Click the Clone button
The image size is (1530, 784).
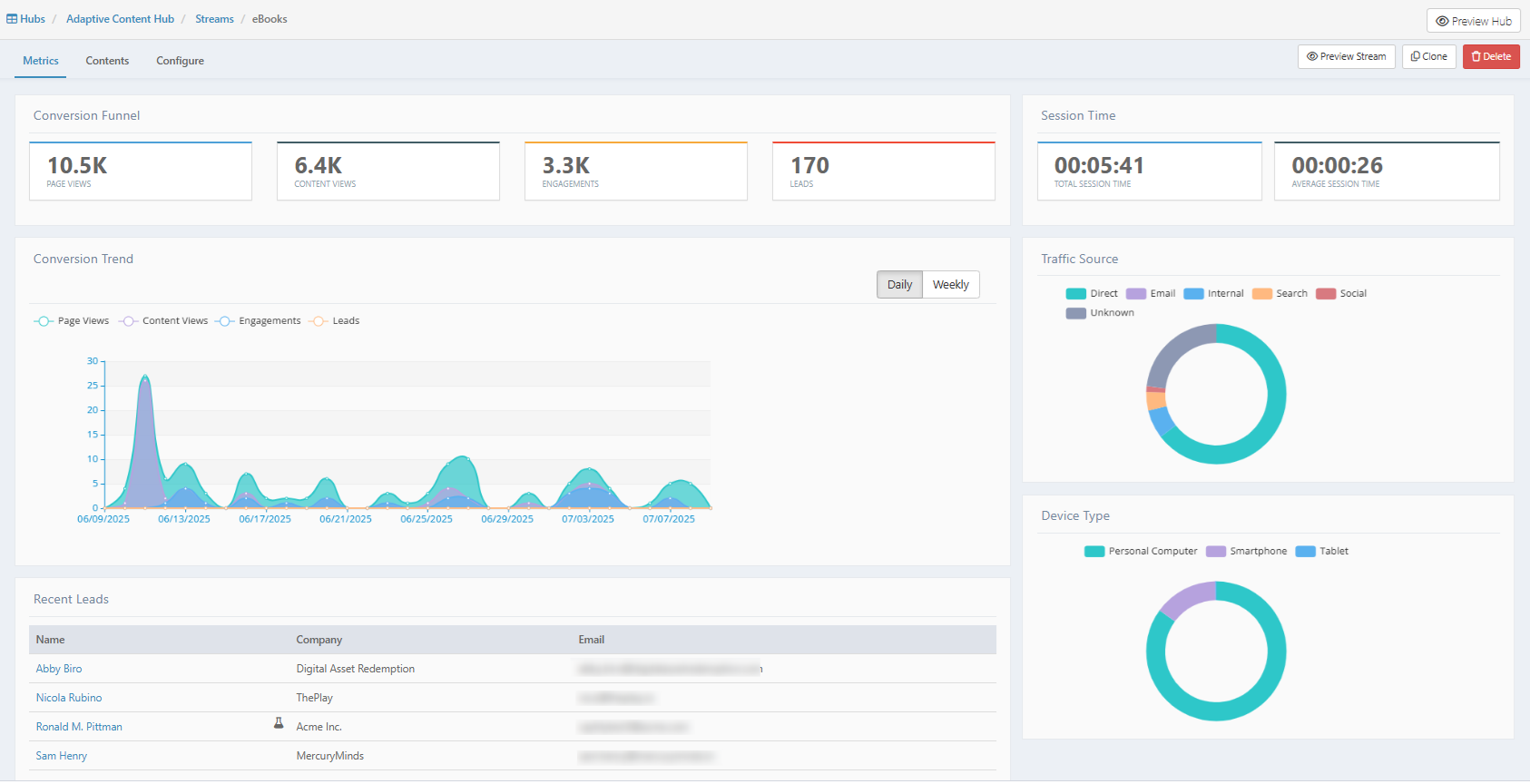point(1429,56)
